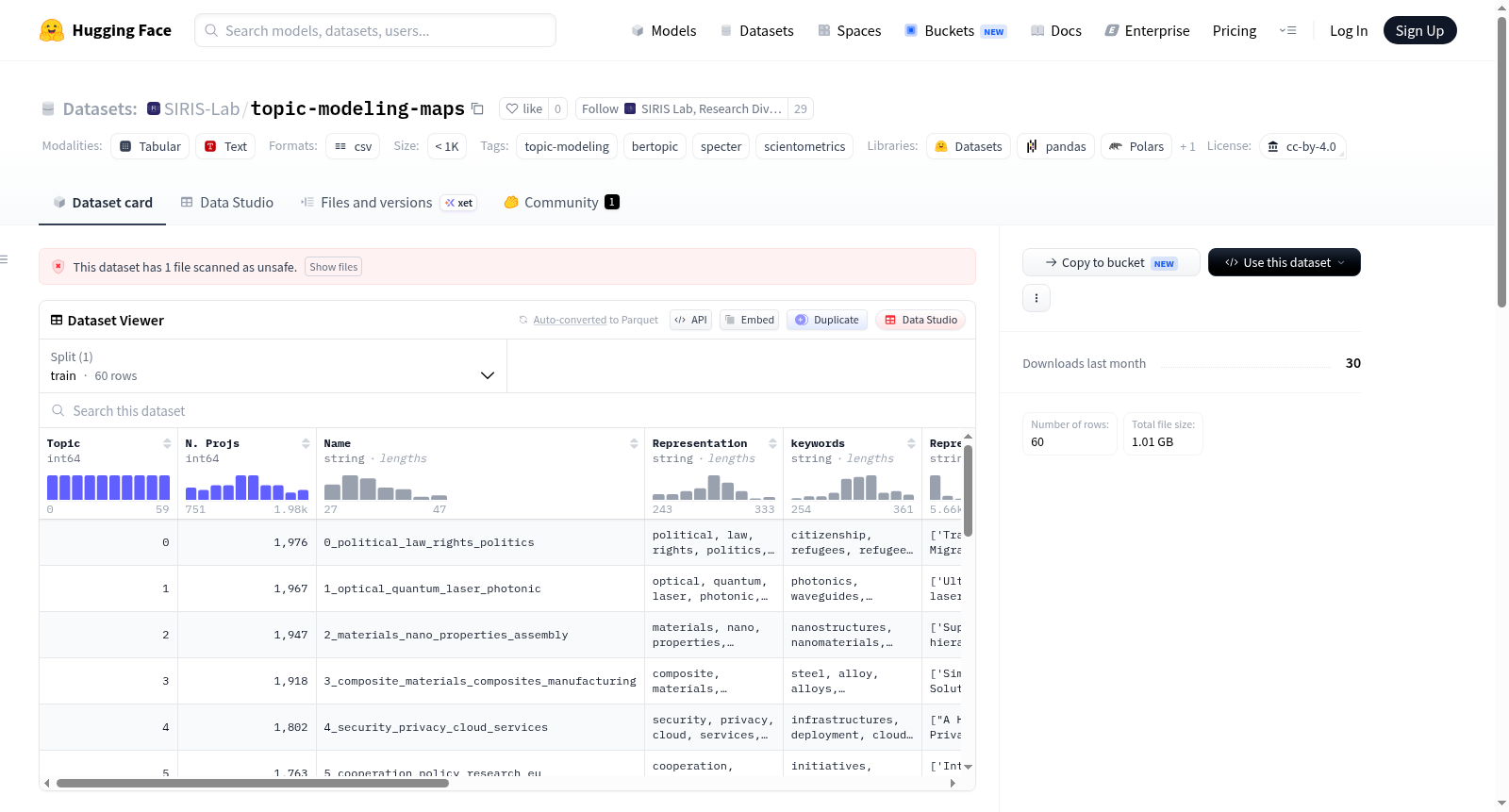This screenshot has width=1509, height=812.
Task: Sort by the Topic column
Action: [x=167, y=443]
